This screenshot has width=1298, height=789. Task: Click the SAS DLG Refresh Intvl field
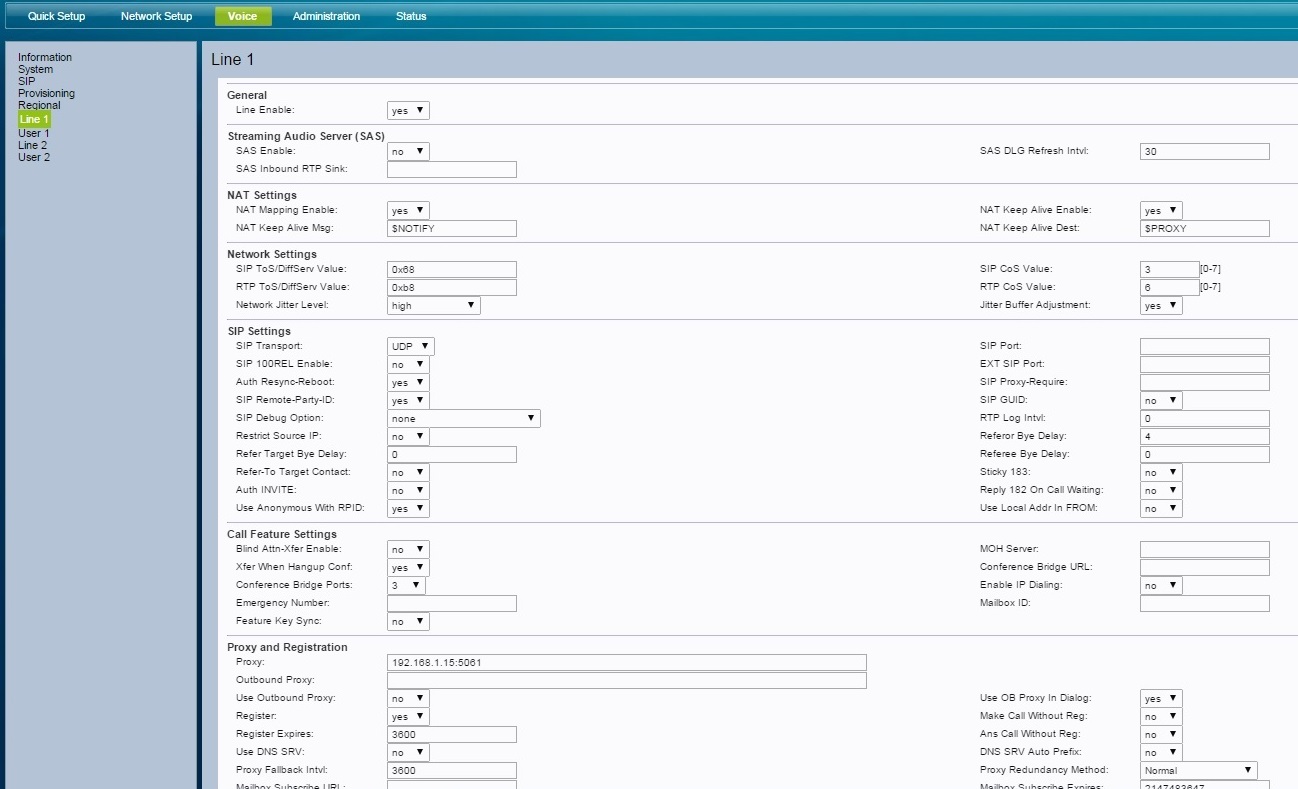1204,151
